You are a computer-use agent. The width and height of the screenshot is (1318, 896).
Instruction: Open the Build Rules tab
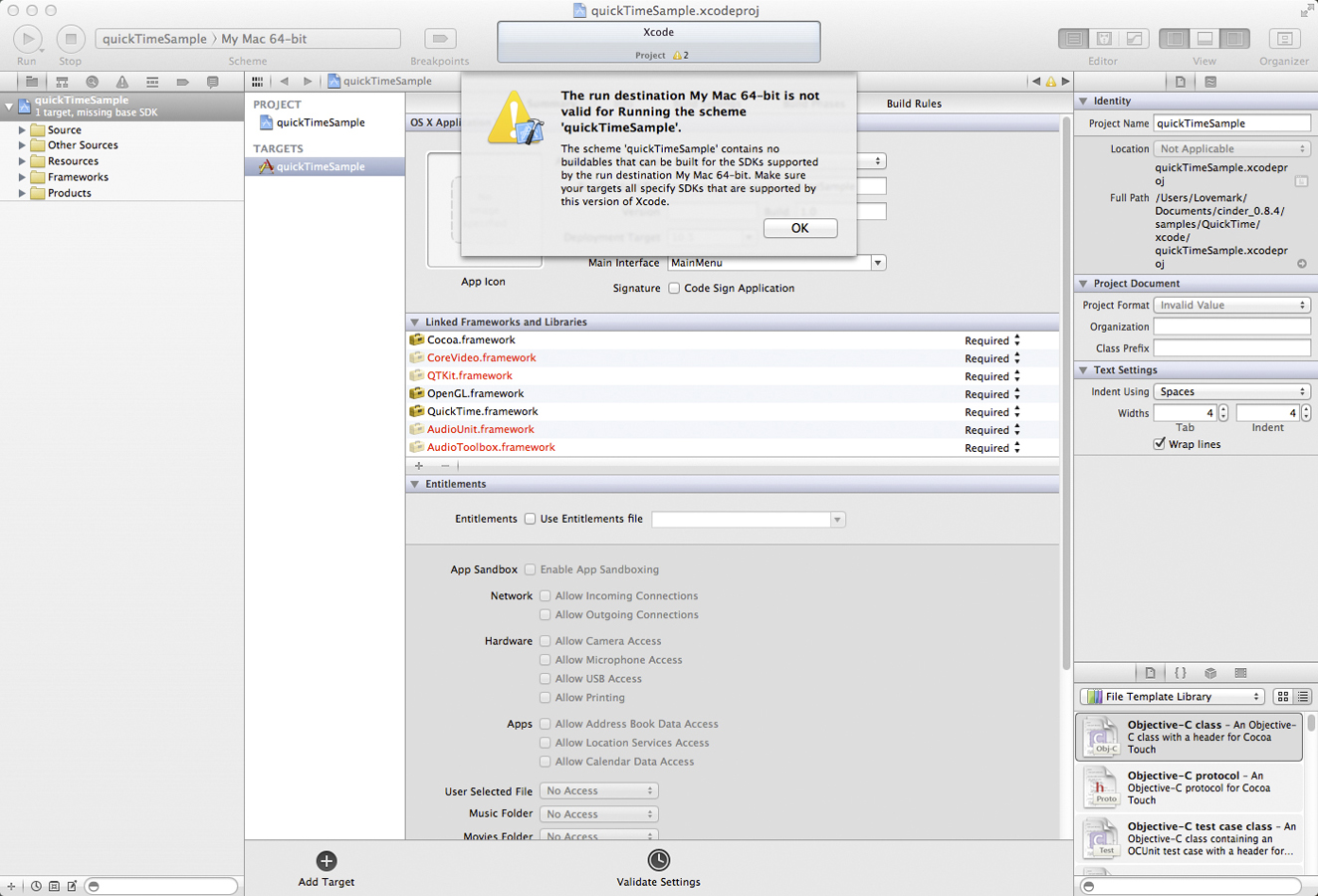coord(914,104)
